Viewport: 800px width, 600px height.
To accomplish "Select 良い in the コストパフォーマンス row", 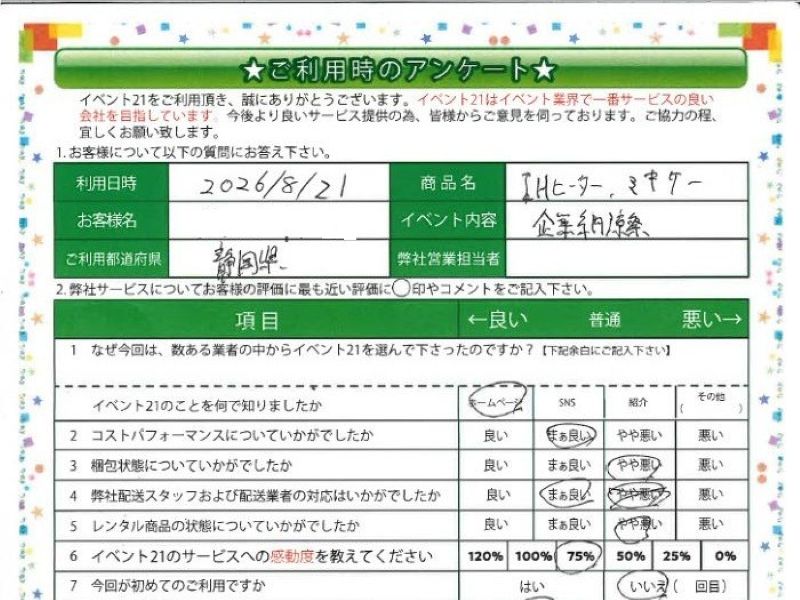I will point(495,436).
